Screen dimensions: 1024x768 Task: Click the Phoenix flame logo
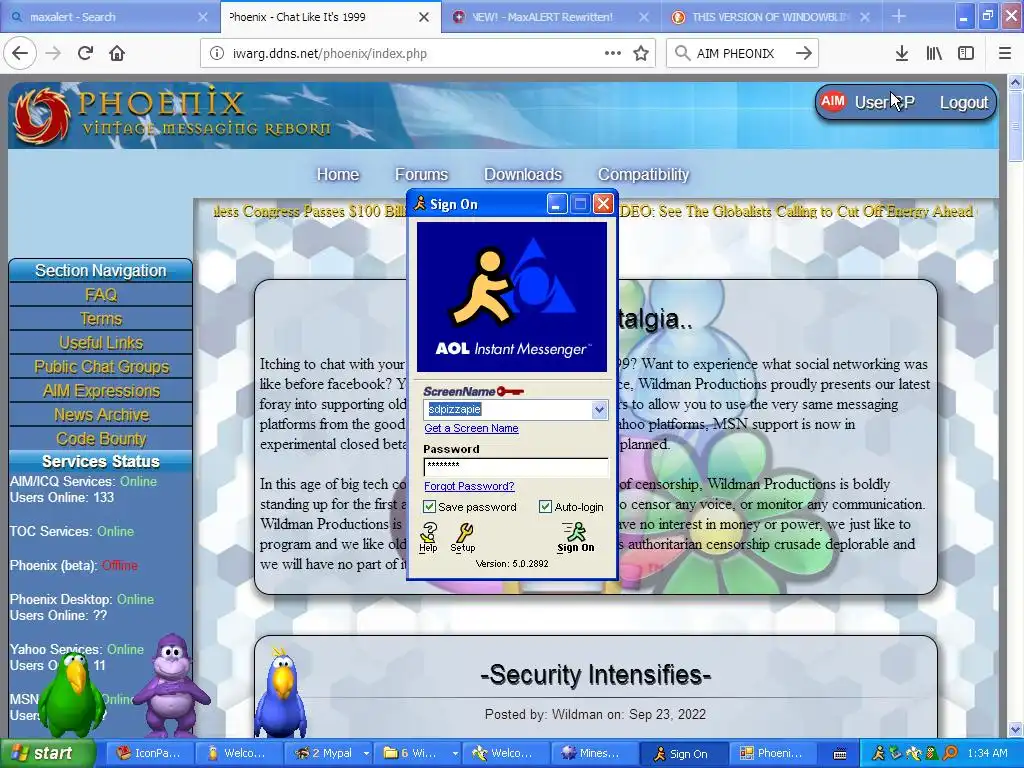click(x=42, y=116)
